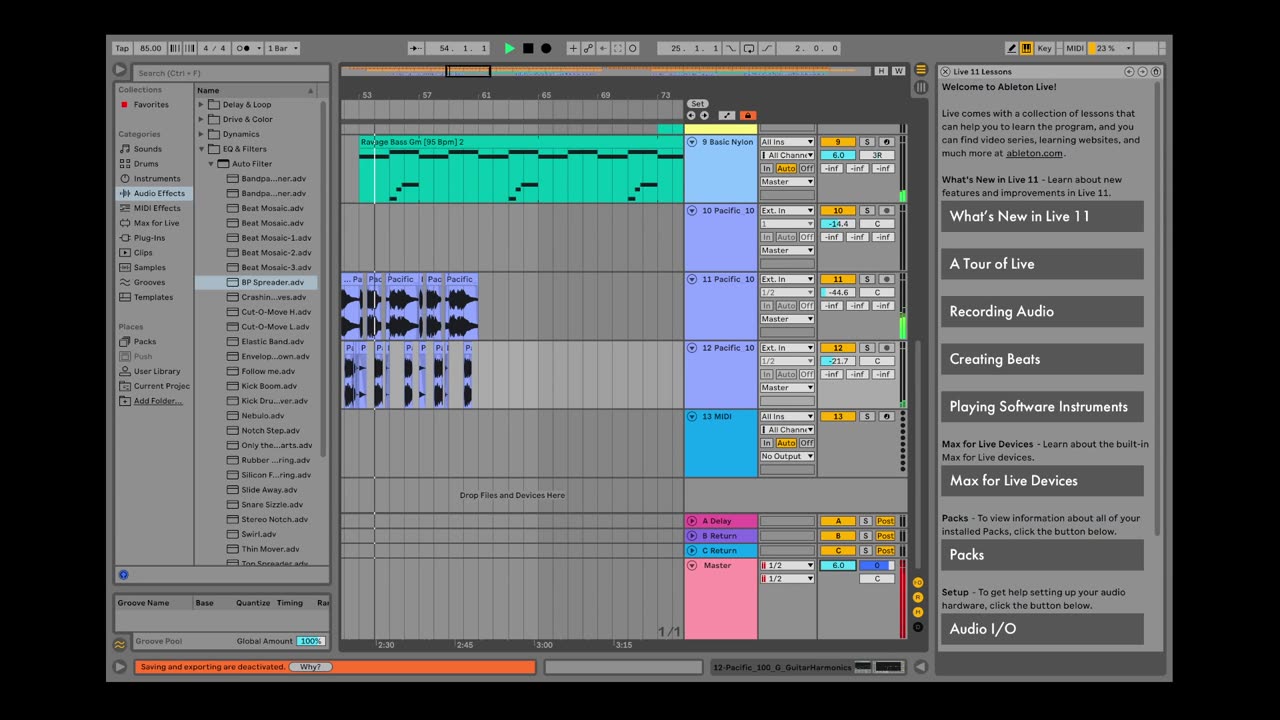
Task: Adjust Master volume 6.0 slider
Action: click(838, 565)
